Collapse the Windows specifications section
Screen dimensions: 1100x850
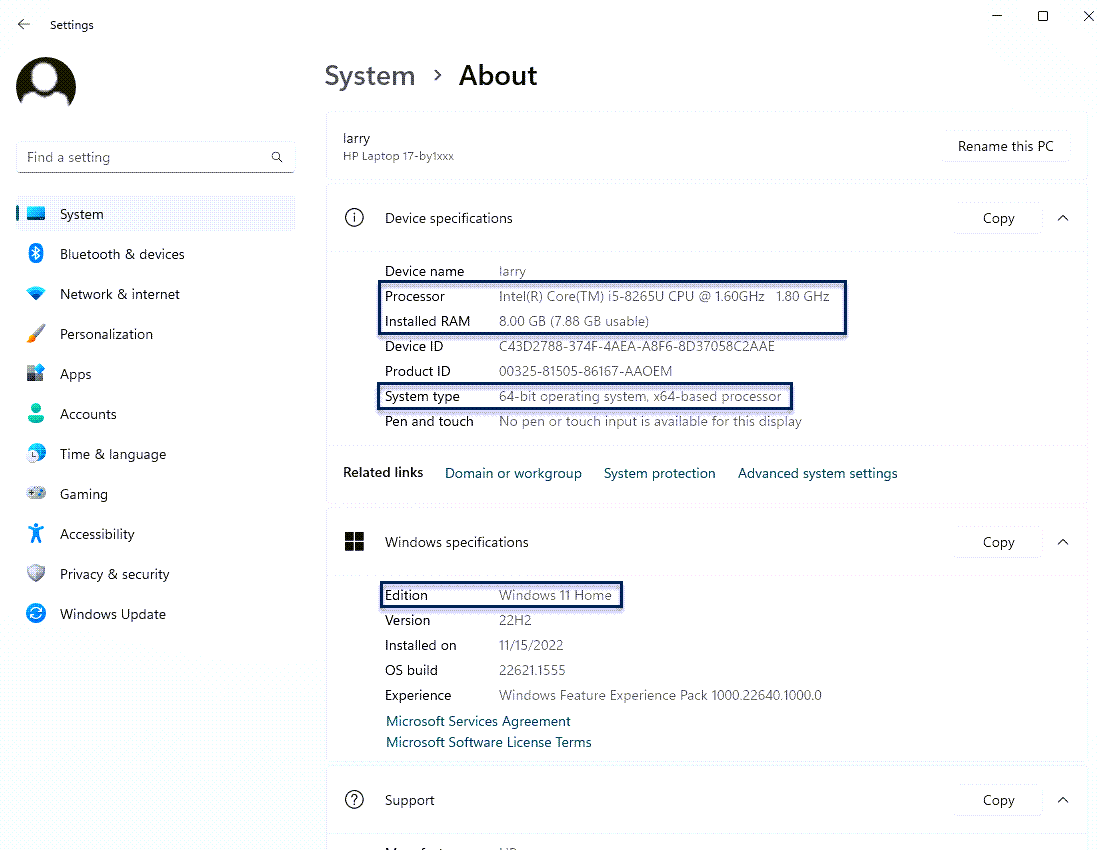[1063, 542]
